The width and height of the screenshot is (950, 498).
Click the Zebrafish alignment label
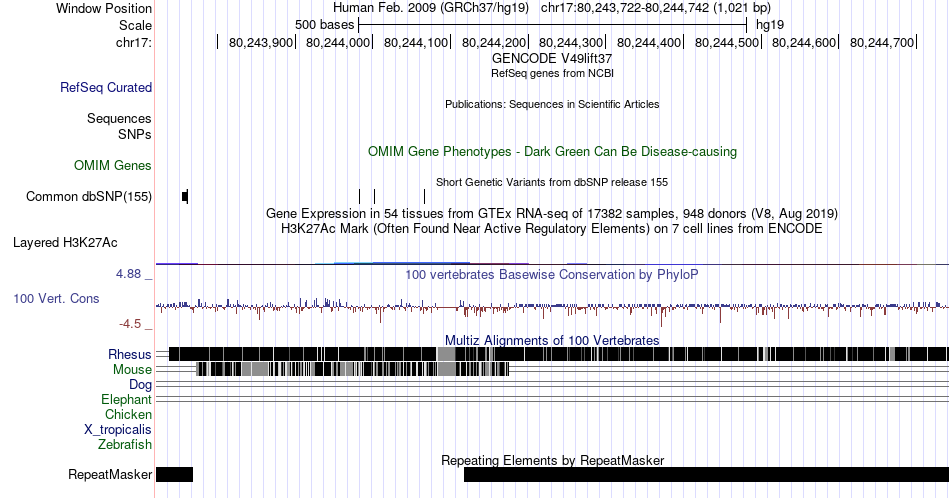coord(125,444)
